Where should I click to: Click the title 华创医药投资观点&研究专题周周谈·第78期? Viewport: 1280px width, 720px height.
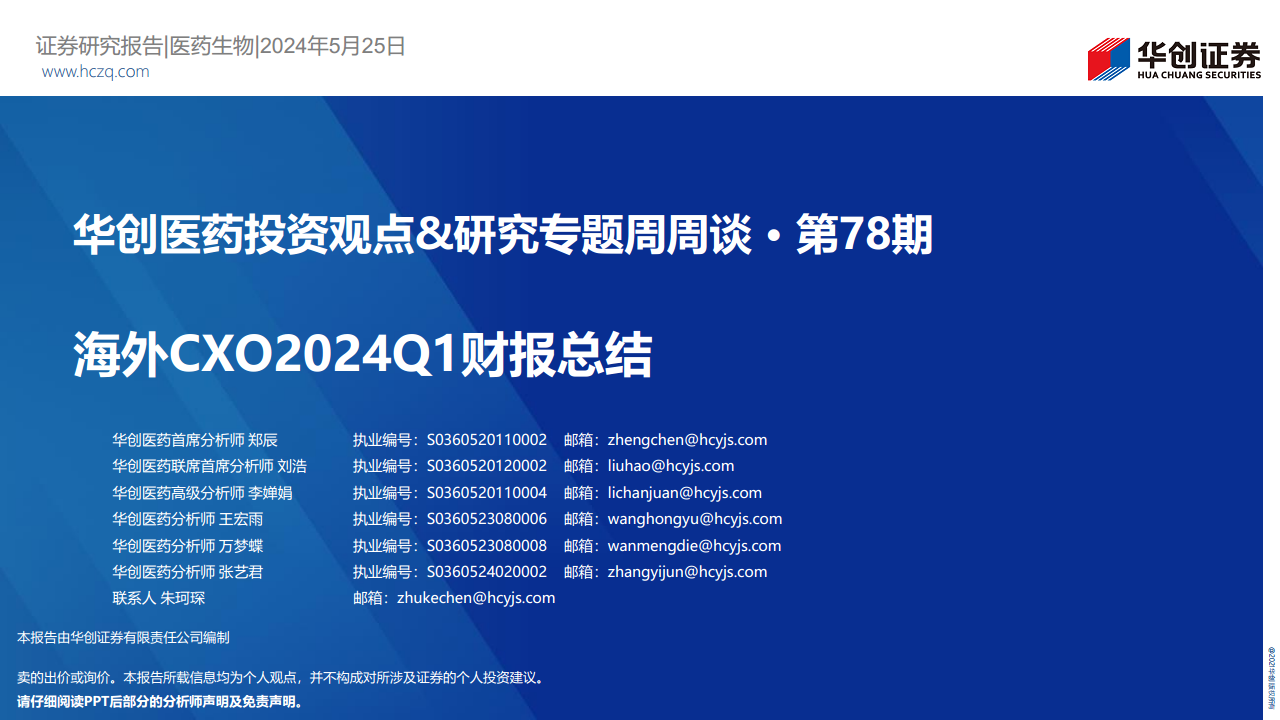(503, 236)
